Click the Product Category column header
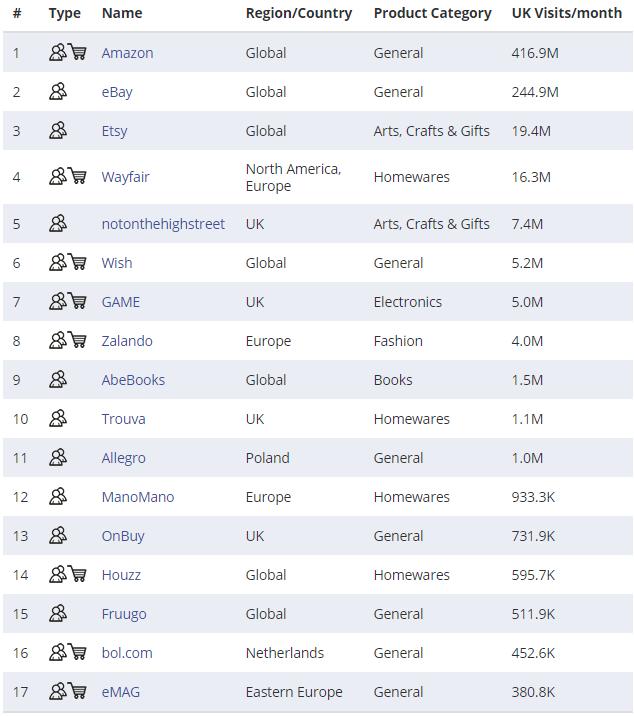This screenshot has width=634, height=716. [x=432, y=13]
